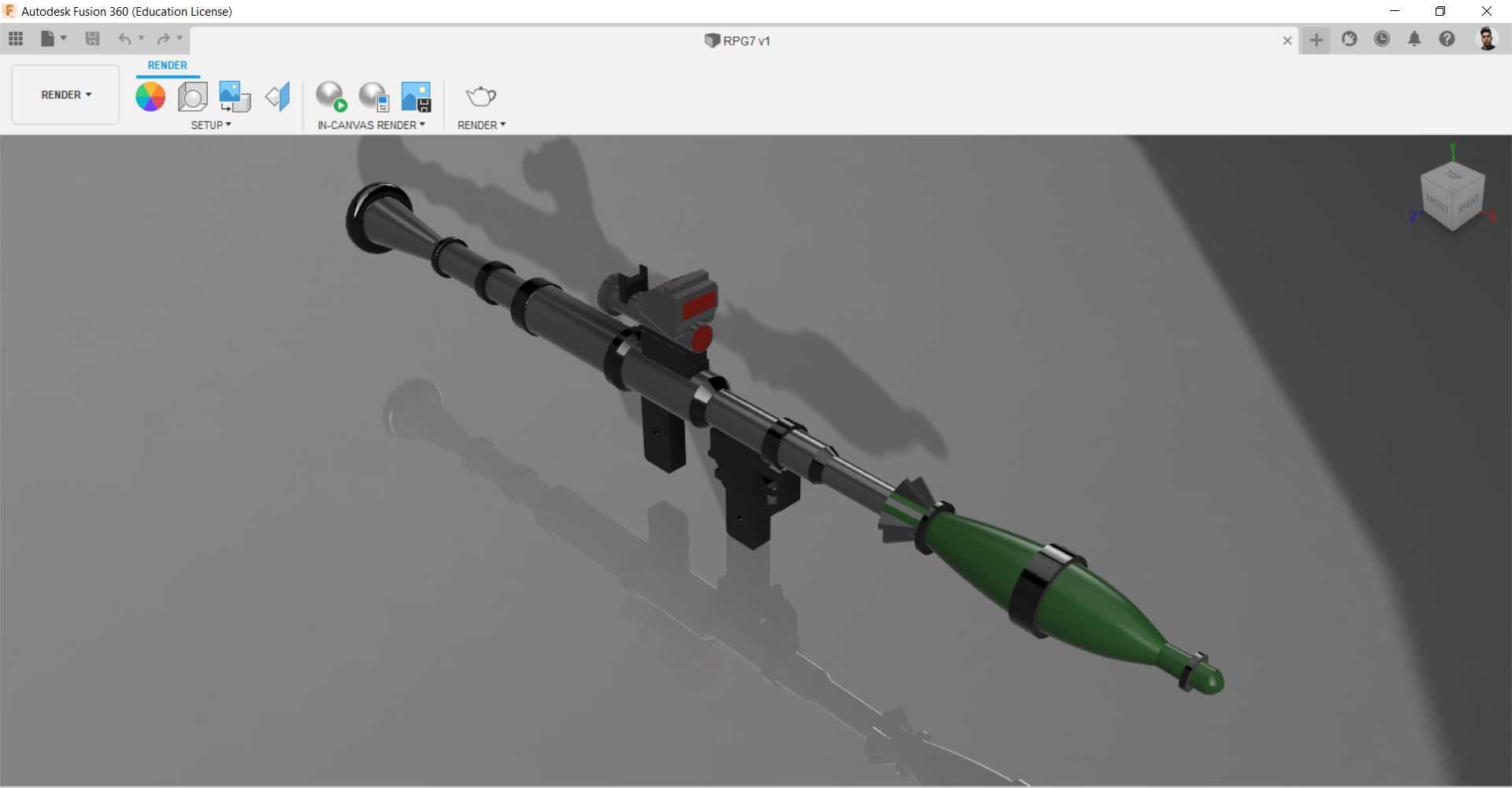This screenshot has width=1512, height=788.
Task: Start the In-Canvas Render
Action: click(332, 97)
